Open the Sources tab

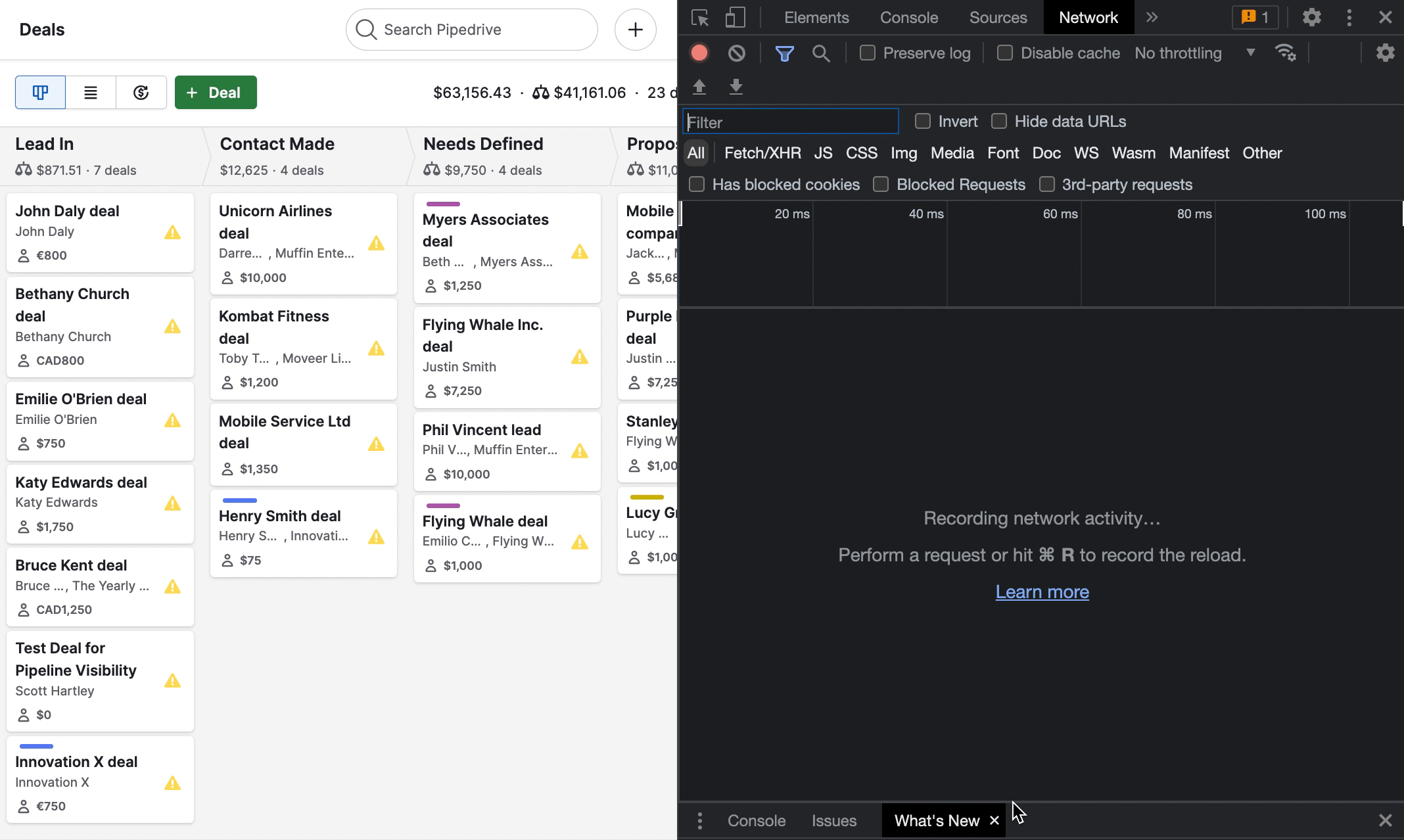pyautogui.click(x=998, y=18)
